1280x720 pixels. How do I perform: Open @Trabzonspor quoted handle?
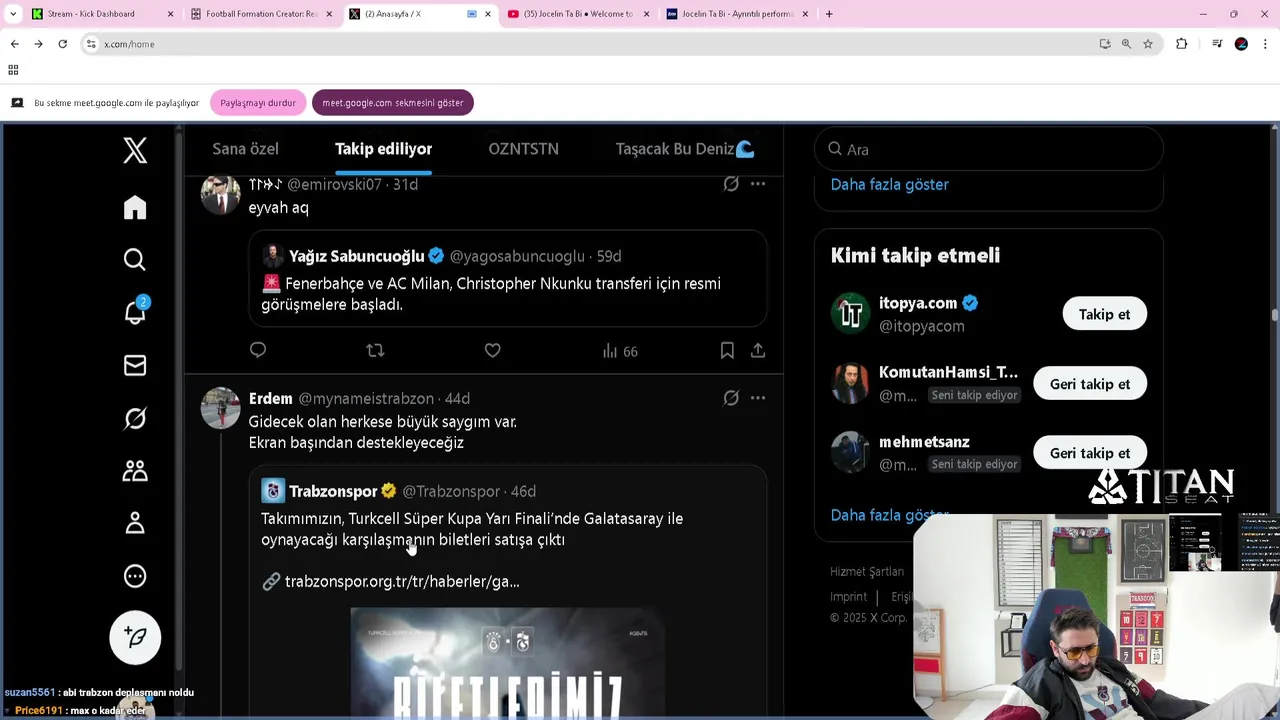point(450,492)
